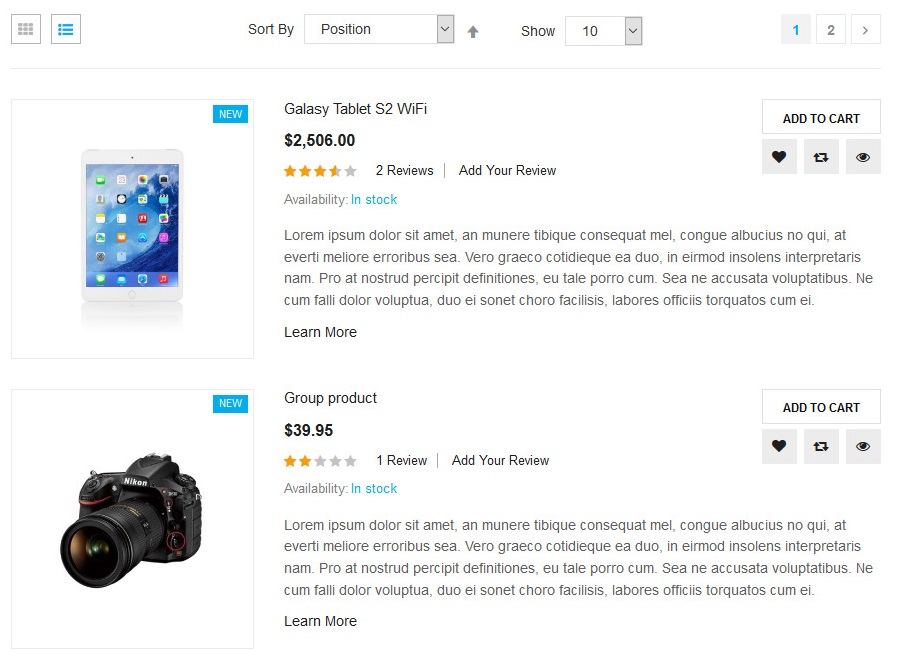Compare Group product using compare icon
Screen dimensions: 899x663
click(x=821, y=446)
